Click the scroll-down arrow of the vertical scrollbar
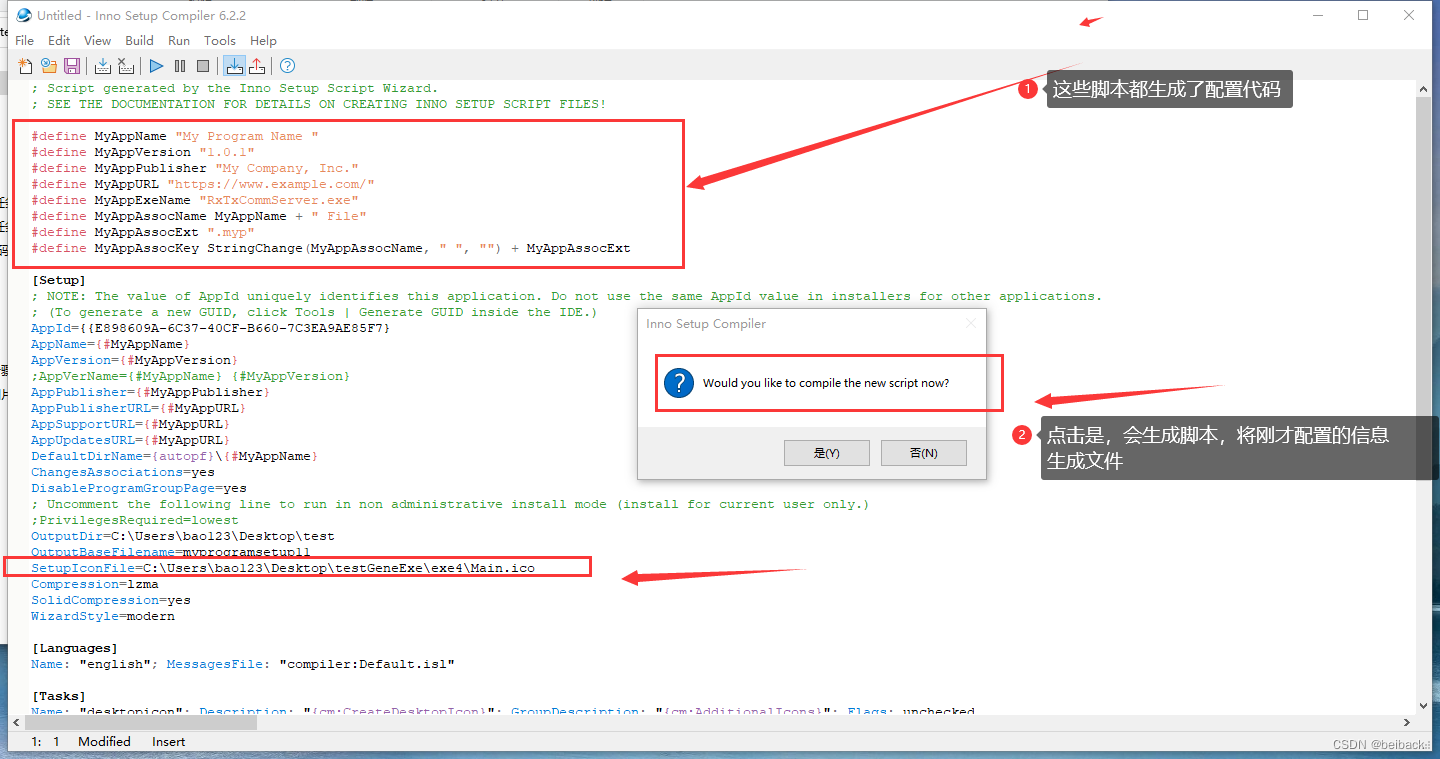Image resolution: width=1440 pixels, height=759 pixels. click(x=1422, y=706)
